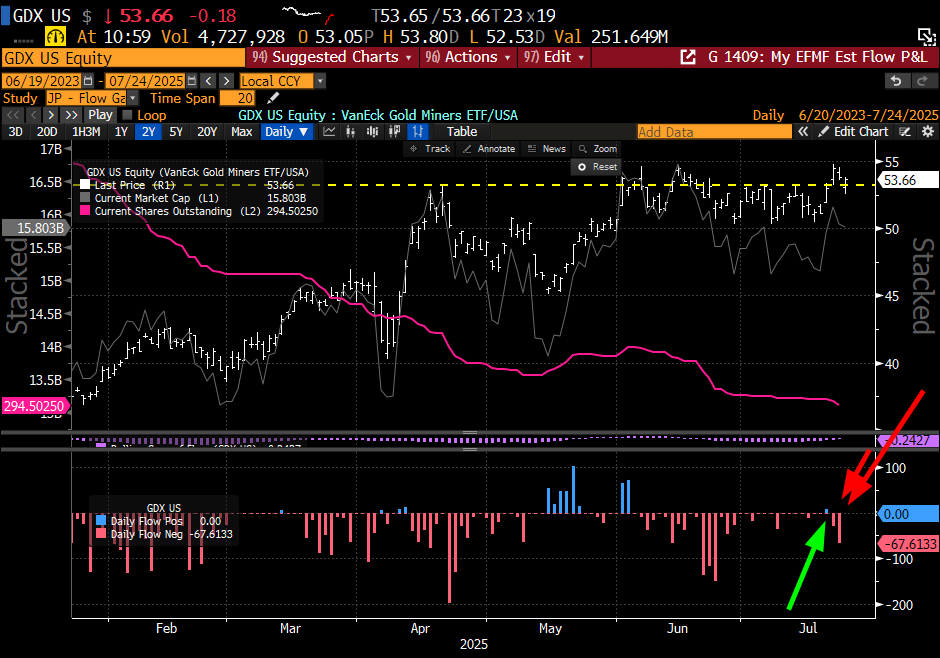Select the 1H3M time range

[x=86, y=132]
